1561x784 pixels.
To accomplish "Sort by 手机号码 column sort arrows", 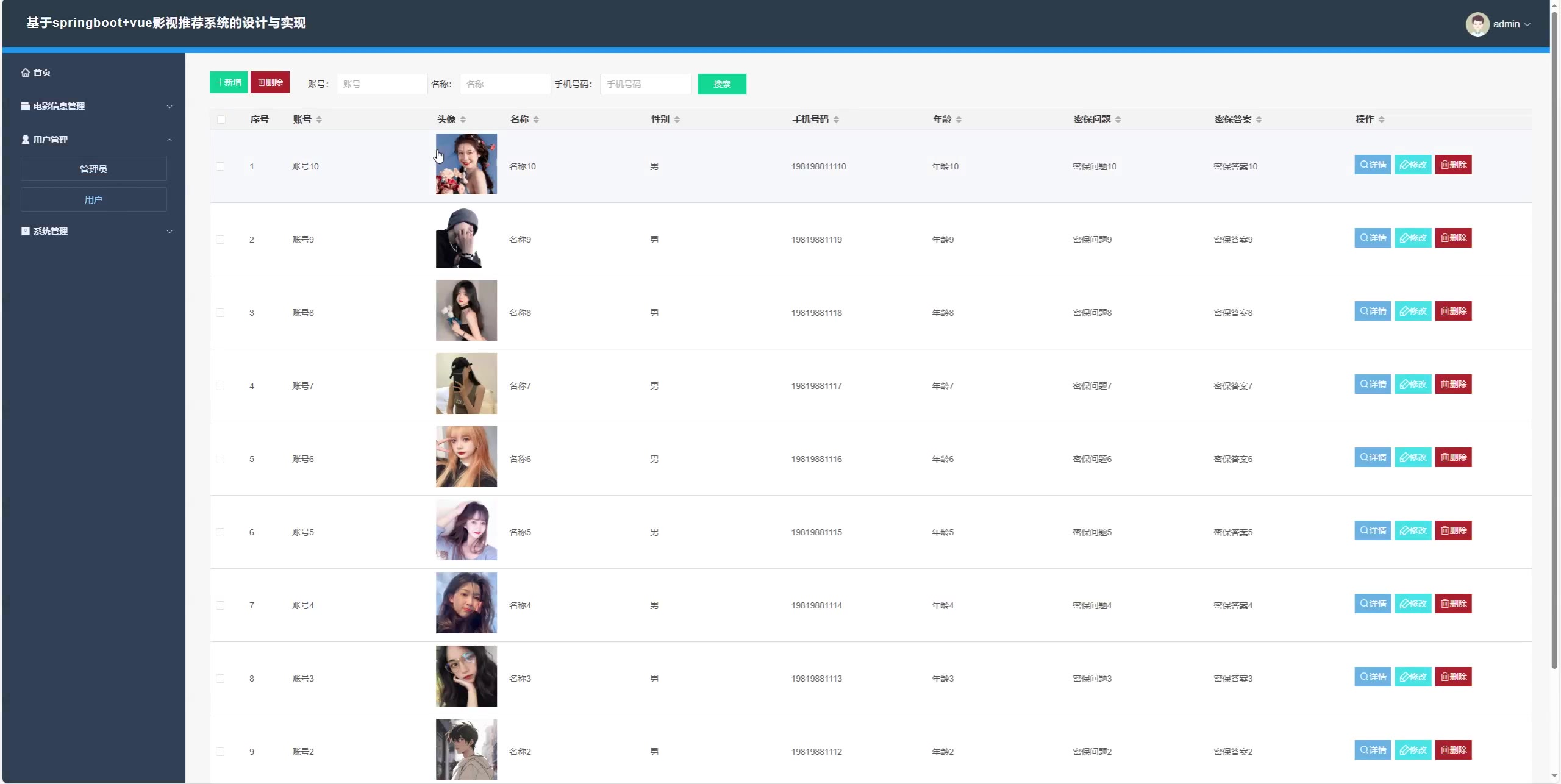I will coord(836,119).
